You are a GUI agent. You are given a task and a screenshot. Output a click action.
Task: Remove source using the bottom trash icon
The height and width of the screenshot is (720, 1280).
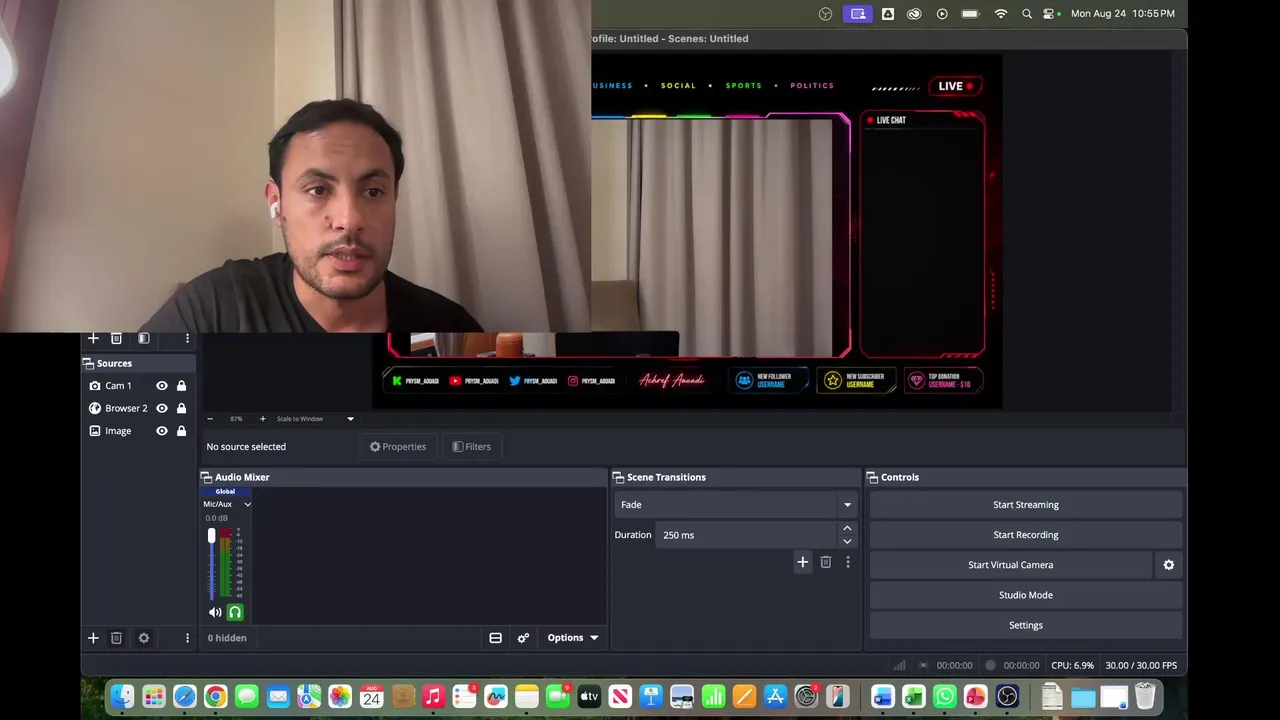(116, 638)
